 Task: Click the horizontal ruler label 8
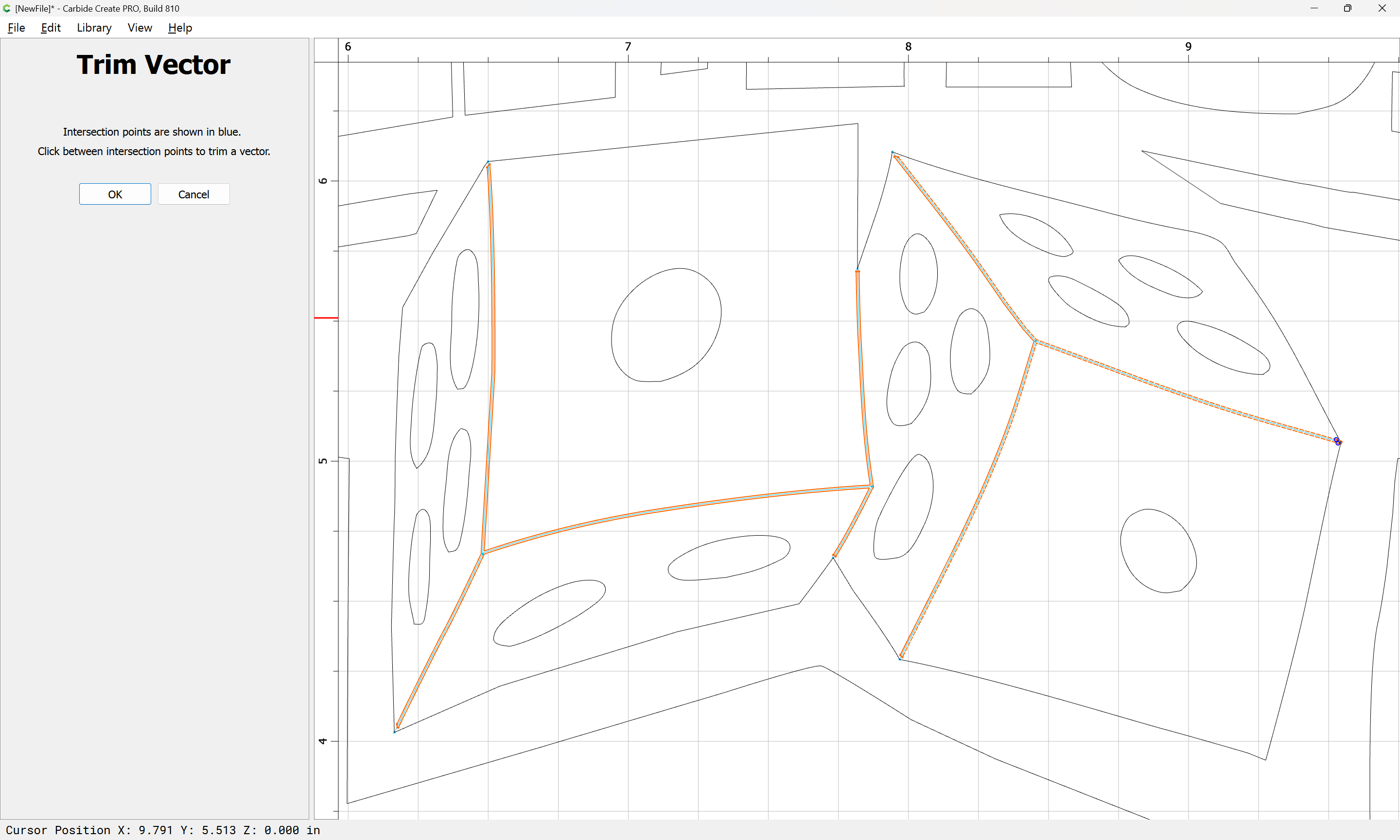tap(908, 46)
